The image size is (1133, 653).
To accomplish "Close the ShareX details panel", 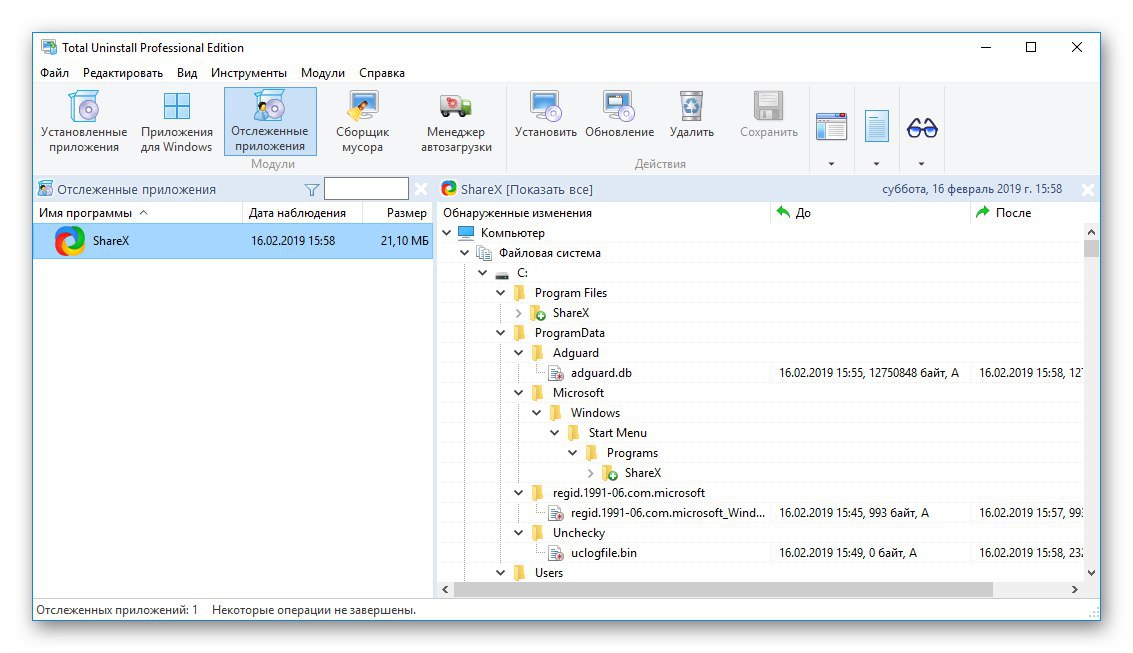I will [1087, 189].
